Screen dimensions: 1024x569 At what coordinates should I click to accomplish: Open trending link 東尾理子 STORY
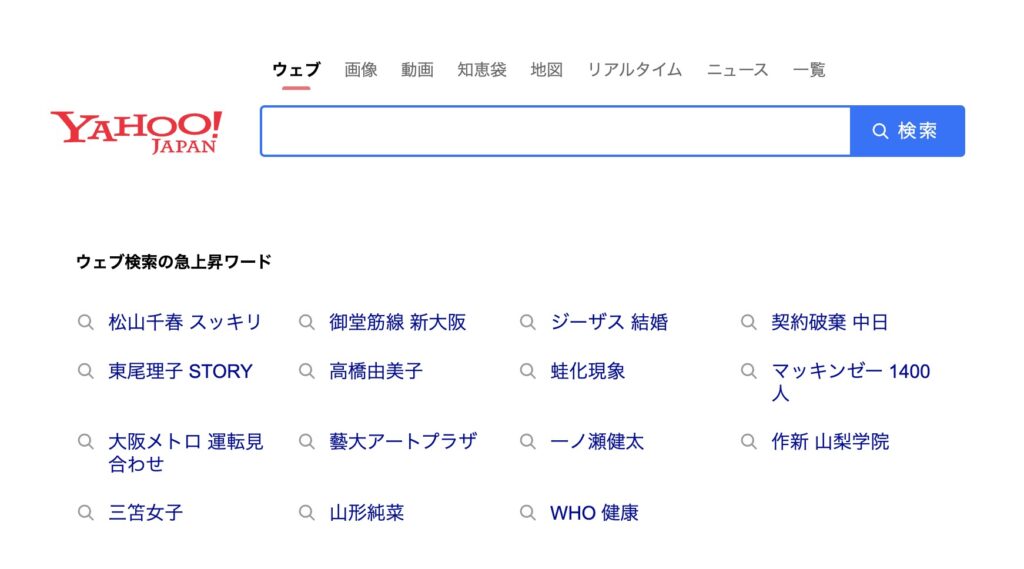click(180, 371)
